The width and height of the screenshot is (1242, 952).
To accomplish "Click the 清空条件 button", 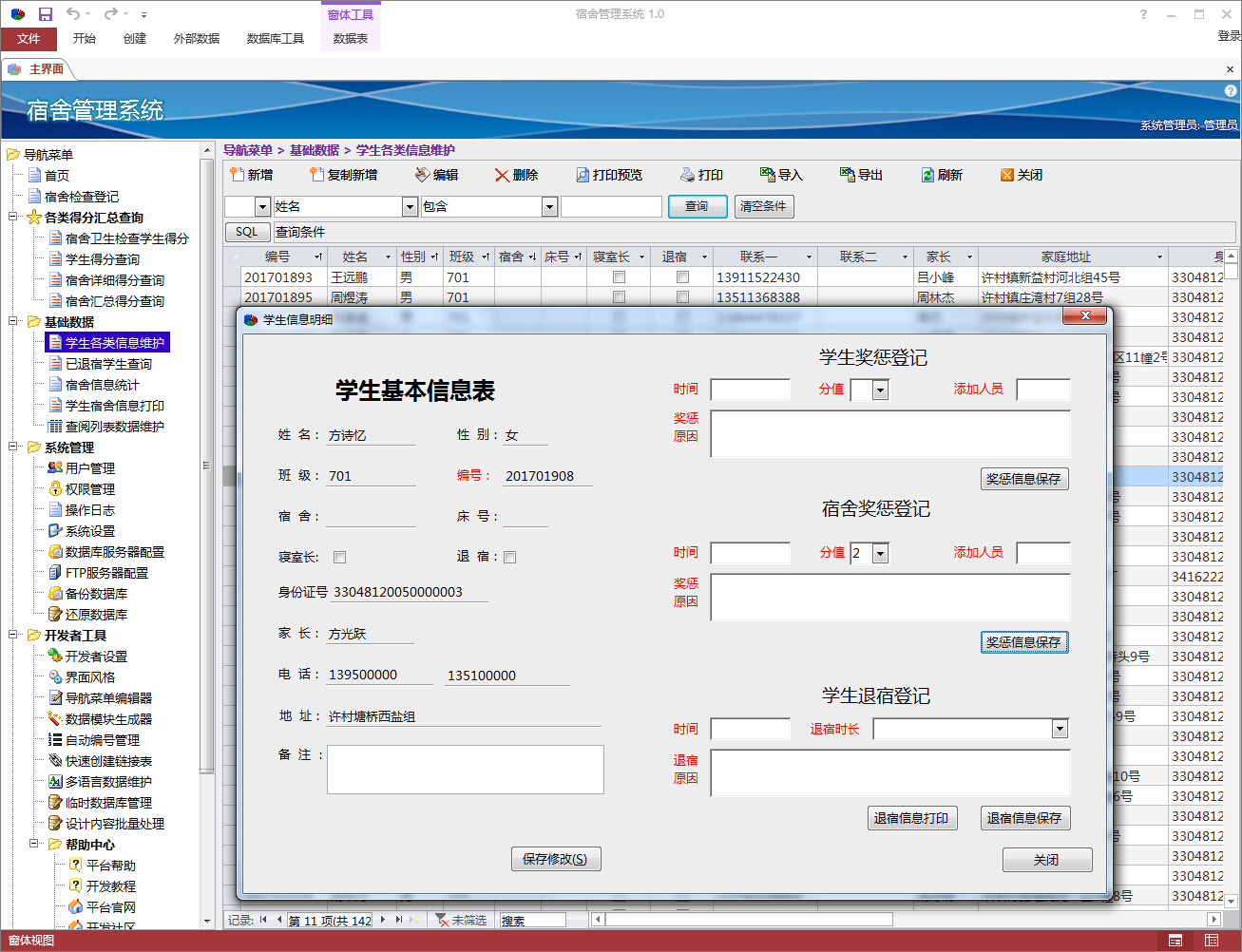I will pos(763,206).
